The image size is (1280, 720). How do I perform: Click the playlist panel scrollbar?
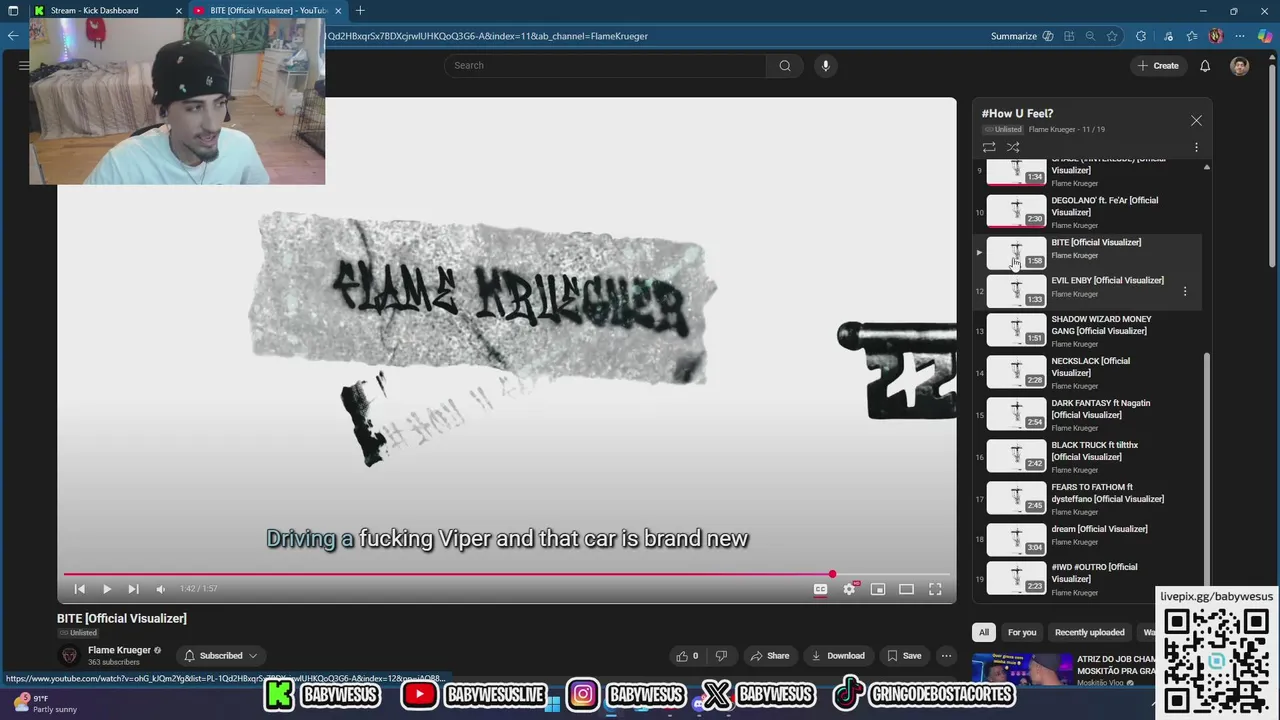pos(1207,470)
